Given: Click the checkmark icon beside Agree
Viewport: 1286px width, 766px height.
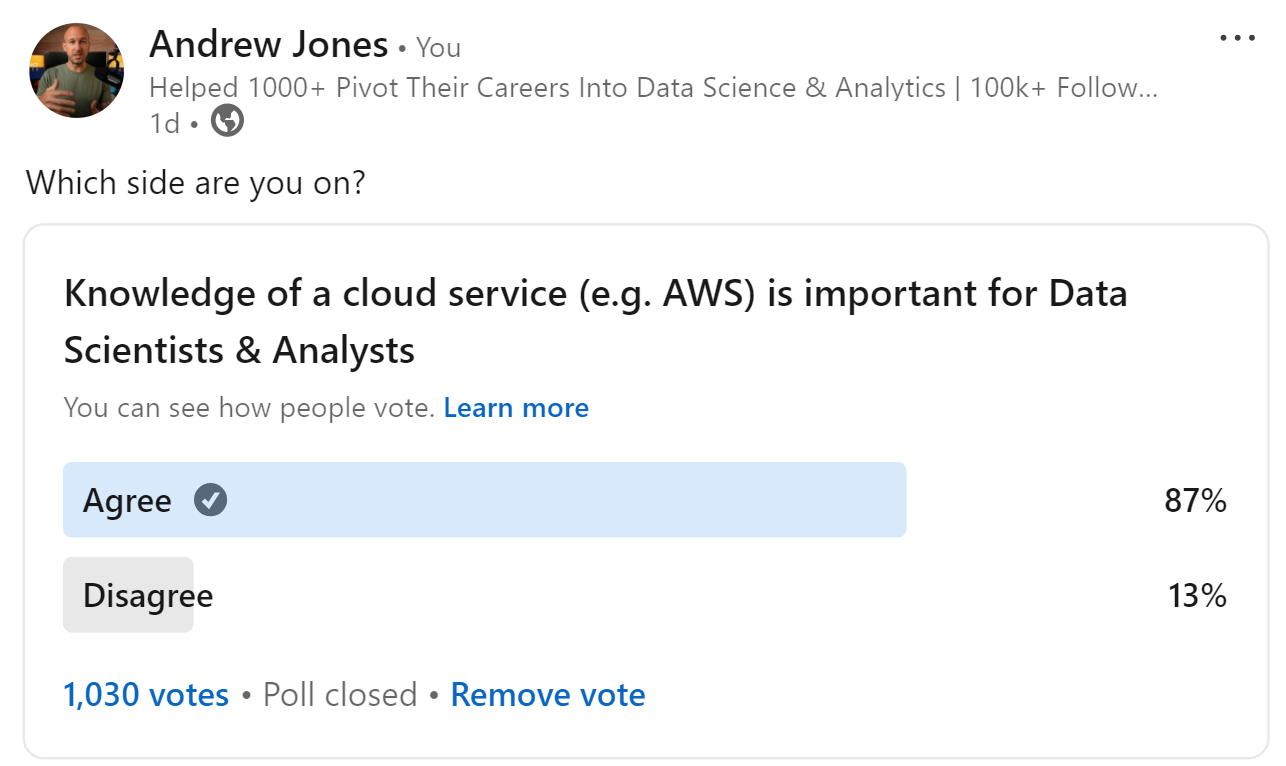Looking at the screenshot, I should tap(210, 500).
